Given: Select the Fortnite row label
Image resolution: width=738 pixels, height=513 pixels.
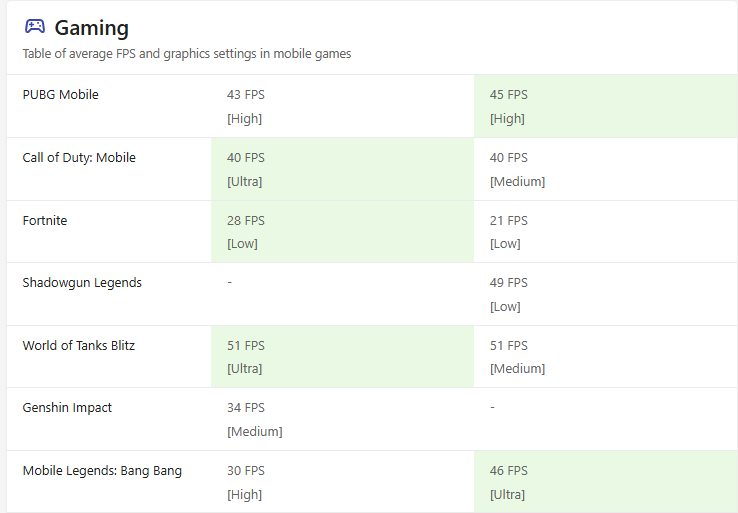Looking at the screenshot, I should [45, 221].
